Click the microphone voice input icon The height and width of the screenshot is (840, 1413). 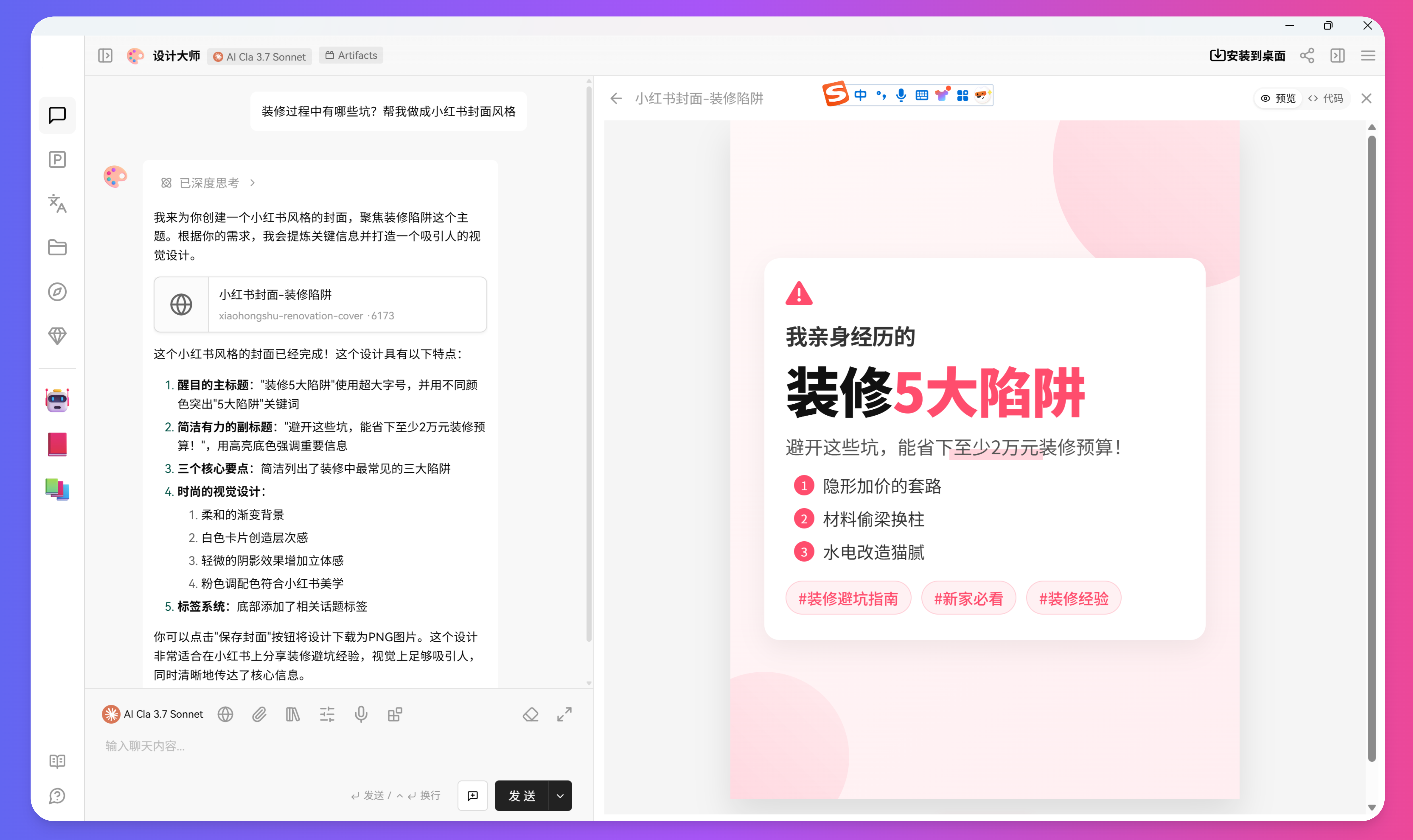coord(361,714)
